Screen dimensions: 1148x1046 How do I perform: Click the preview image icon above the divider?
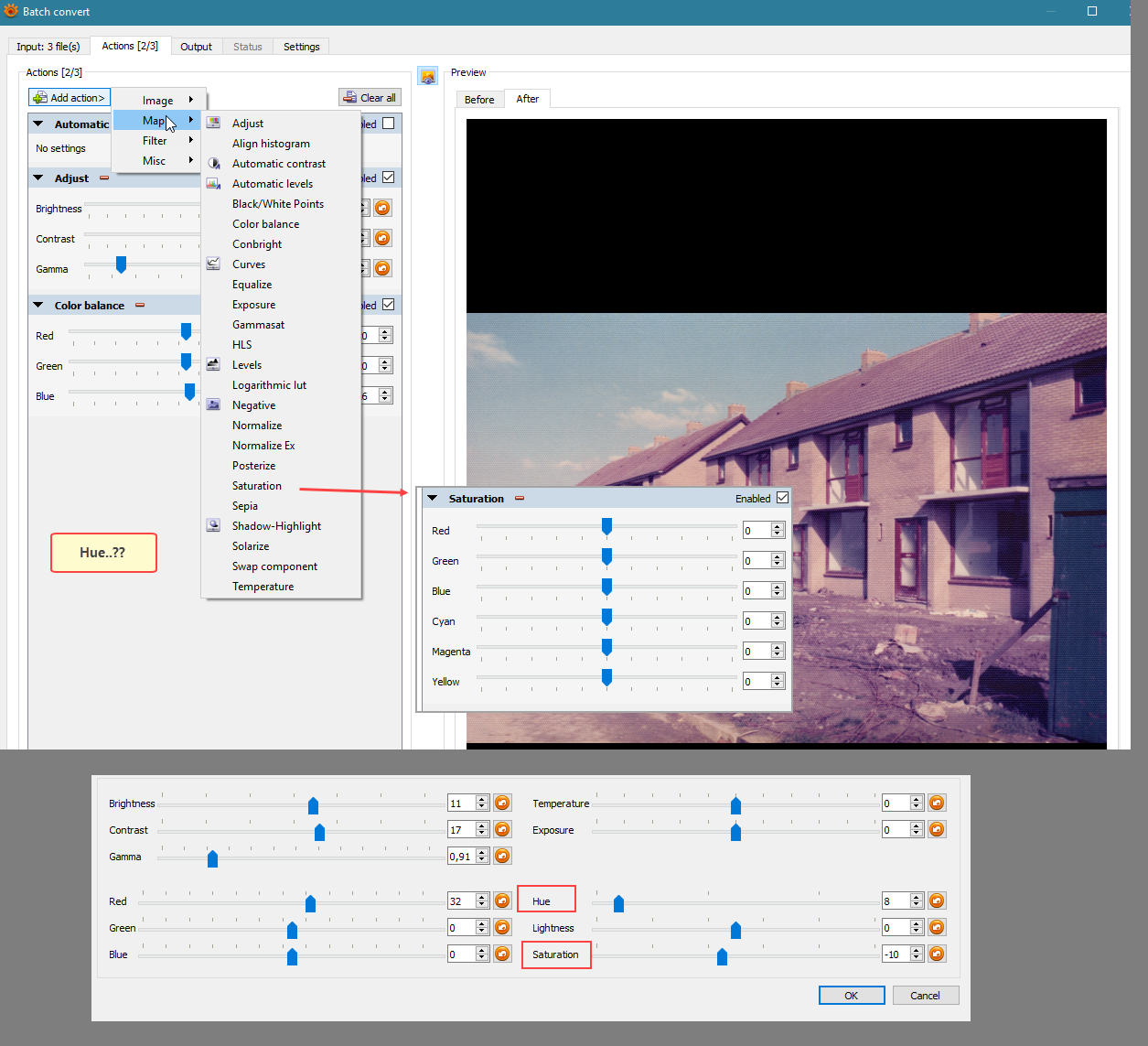427,76
